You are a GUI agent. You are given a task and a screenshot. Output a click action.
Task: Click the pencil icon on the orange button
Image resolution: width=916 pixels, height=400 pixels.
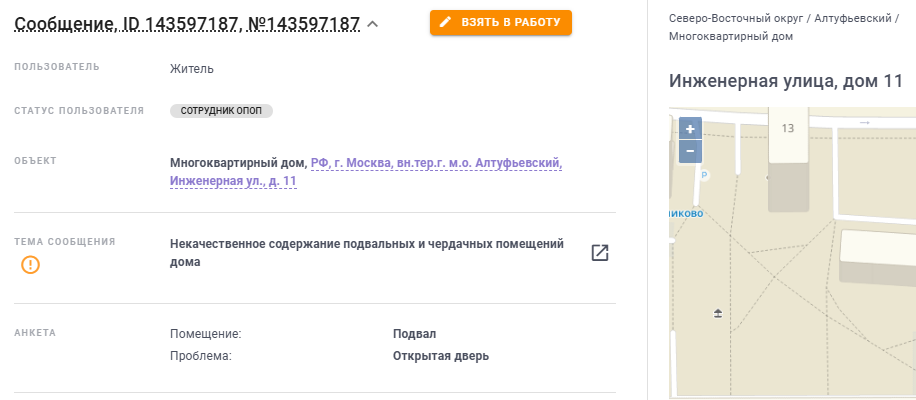click(446, 22)
